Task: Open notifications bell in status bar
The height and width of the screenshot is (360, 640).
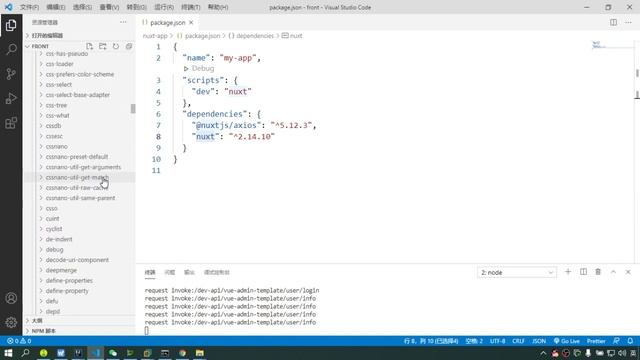Action: pos(630,341)
